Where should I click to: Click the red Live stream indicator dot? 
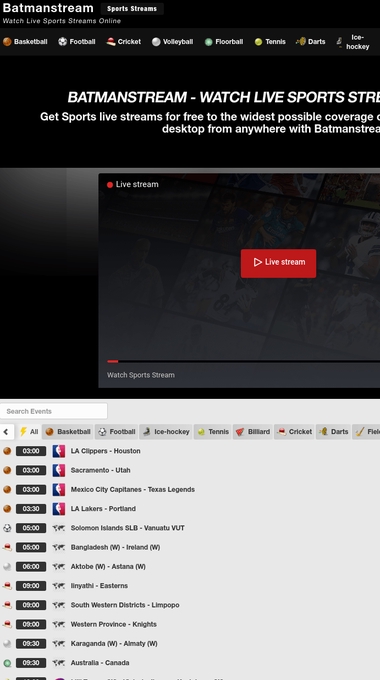point(110,185)
